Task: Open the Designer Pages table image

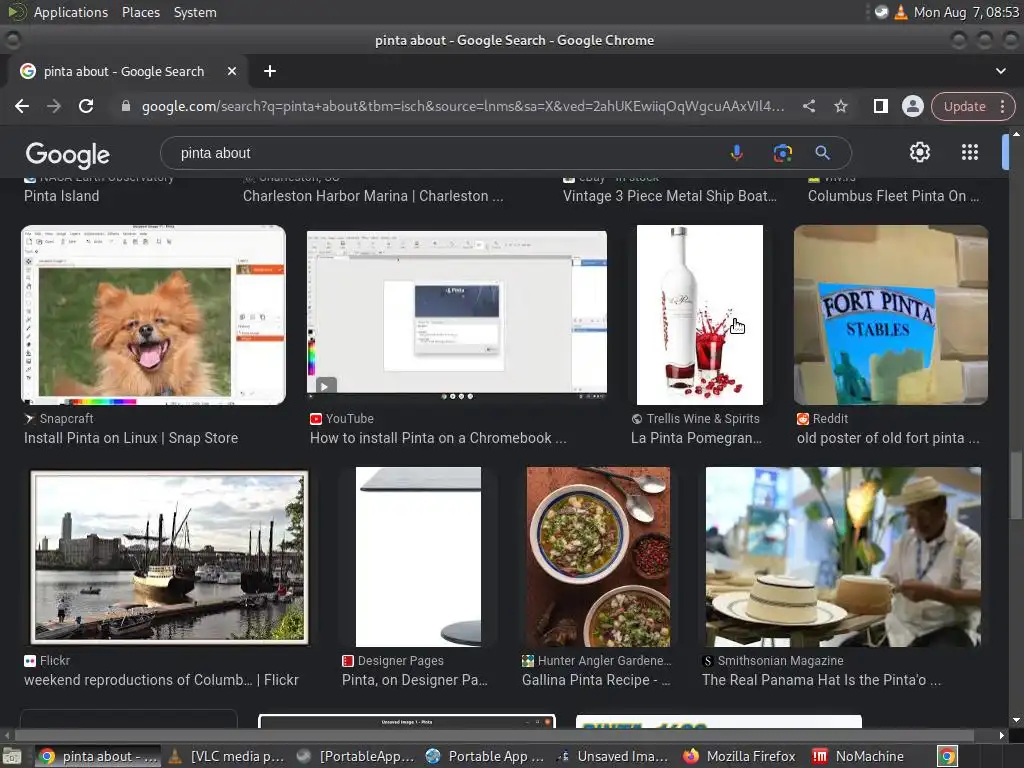Action: coord(418,556)
